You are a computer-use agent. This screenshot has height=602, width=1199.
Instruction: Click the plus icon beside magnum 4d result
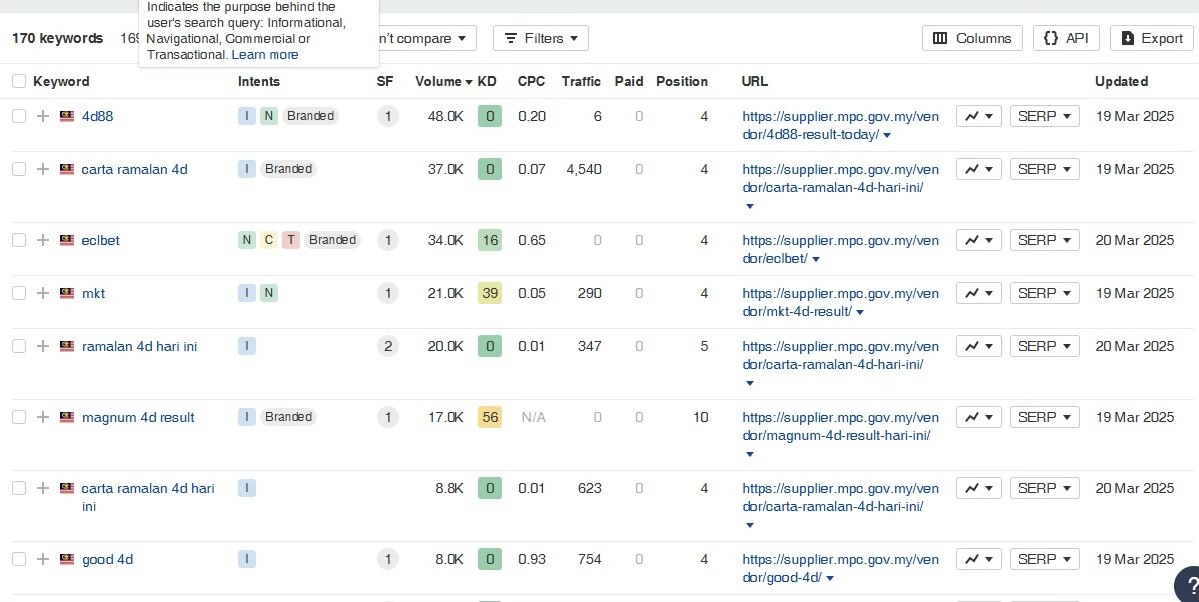pyautogui.click(x=43, y=417)
